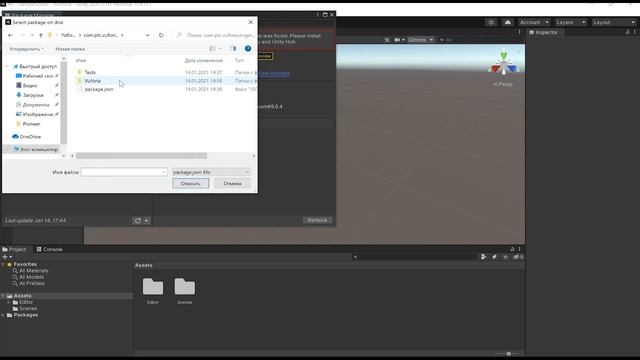Click the Scene orientation gizmo Y axis
640x360 pixels.
pyautogui.click(x=504, y=56)
